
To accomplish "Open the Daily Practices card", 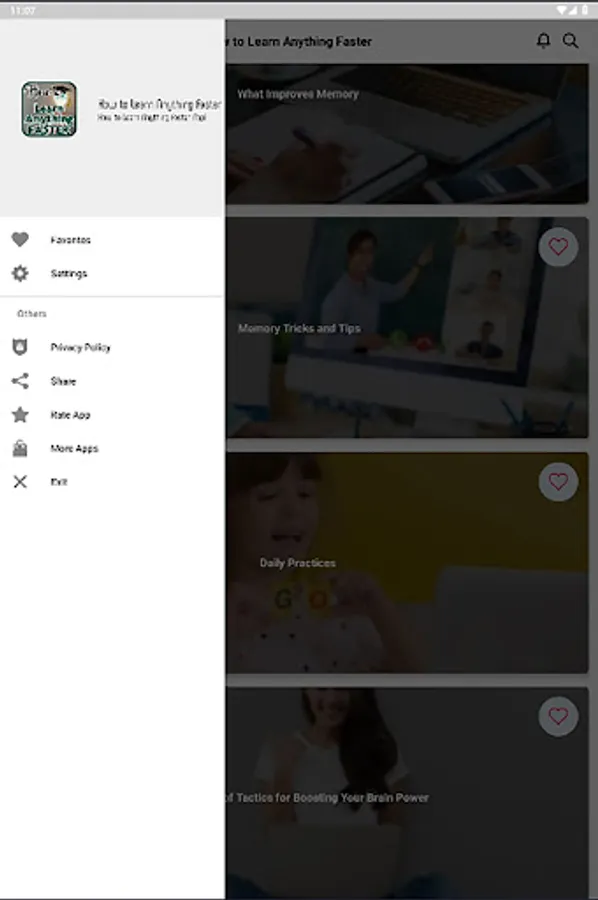I will coord(407,562).
